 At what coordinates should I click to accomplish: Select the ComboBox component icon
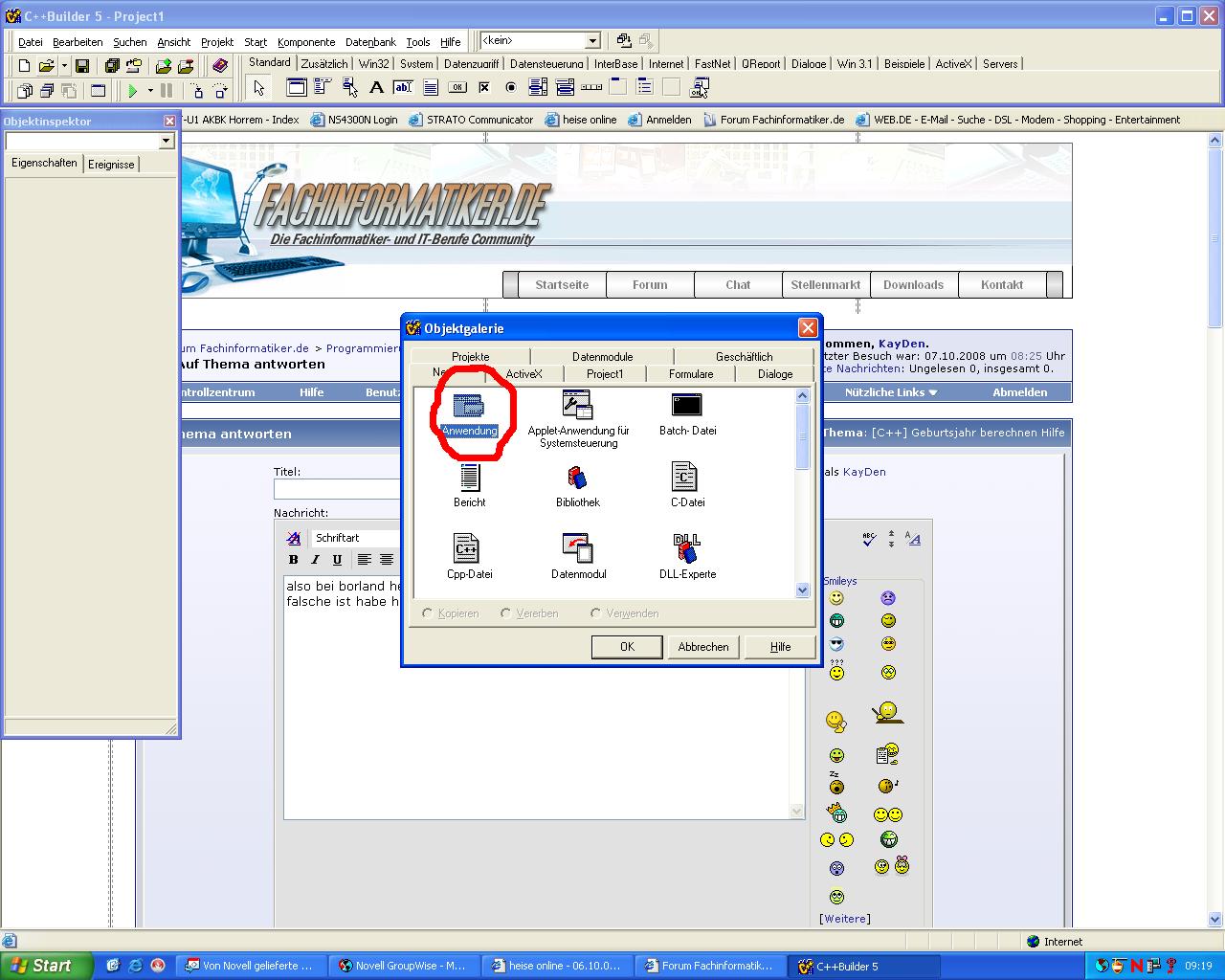coord(565,88)
